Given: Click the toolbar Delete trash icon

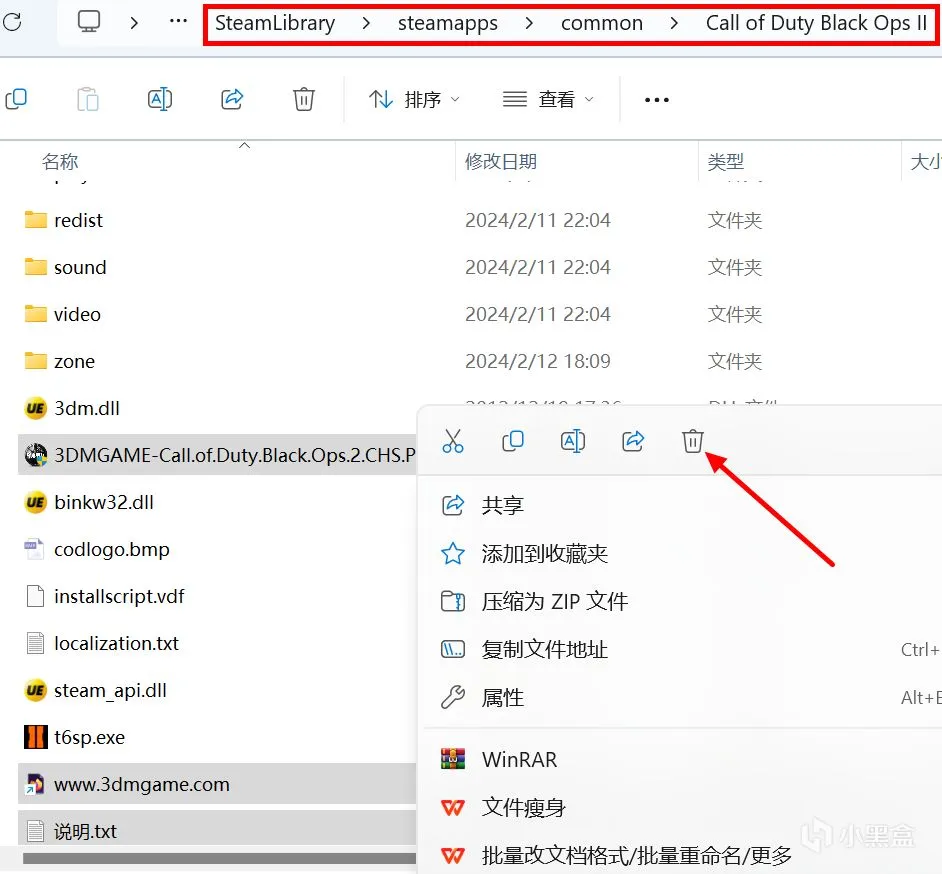Looking at the screenshot, I should [304, 99].
